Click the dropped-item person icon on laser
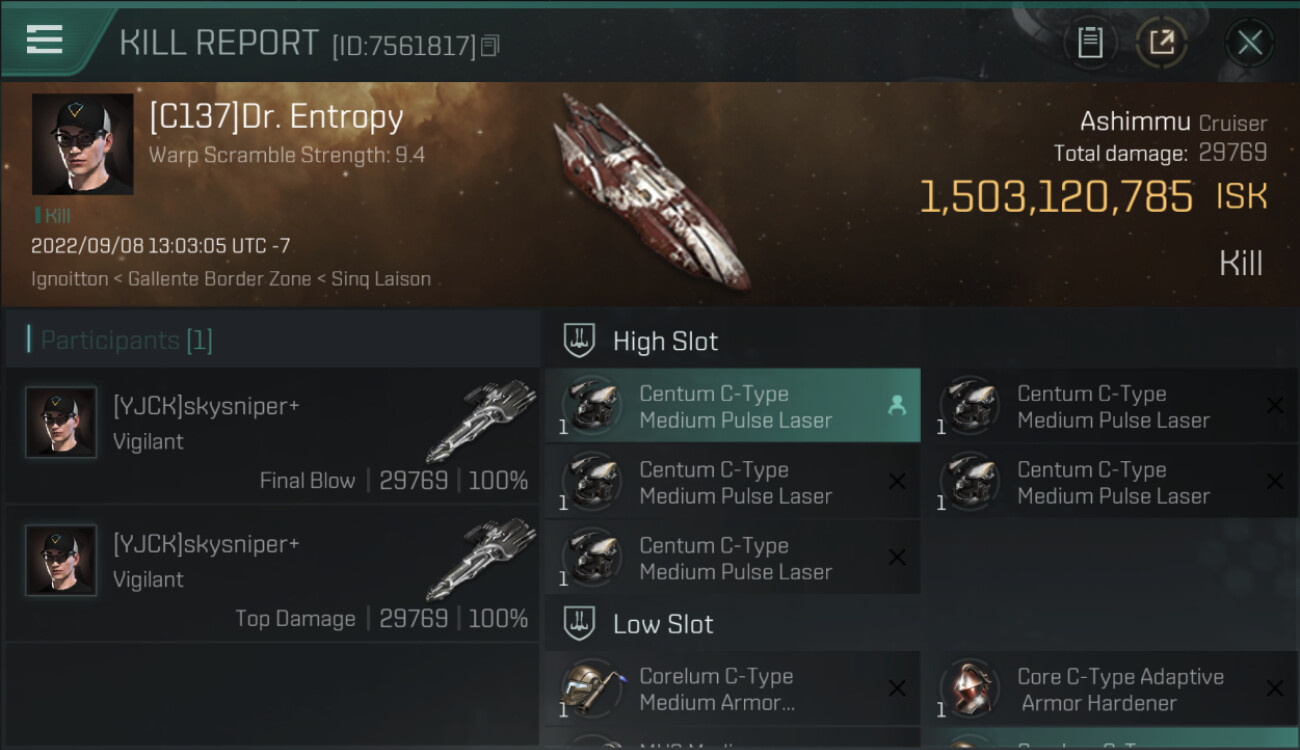The image size is (1300, 750). click(x=897, y=405)
